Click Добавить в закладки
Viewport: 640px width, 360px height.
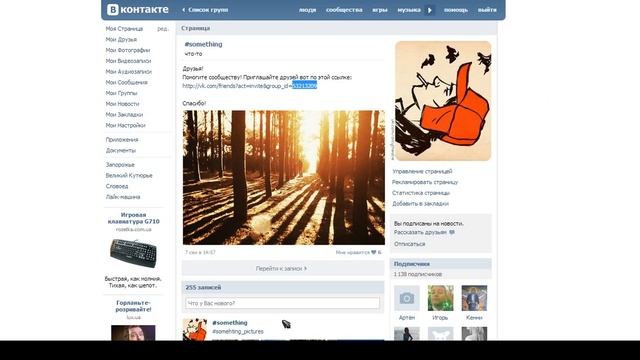click(x=420, y=204)
